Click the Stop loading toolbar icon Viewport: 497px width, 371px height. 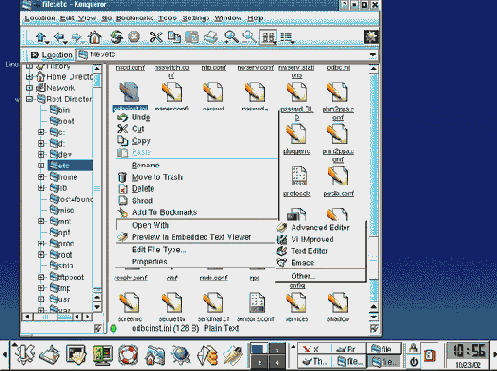(134, 37)
